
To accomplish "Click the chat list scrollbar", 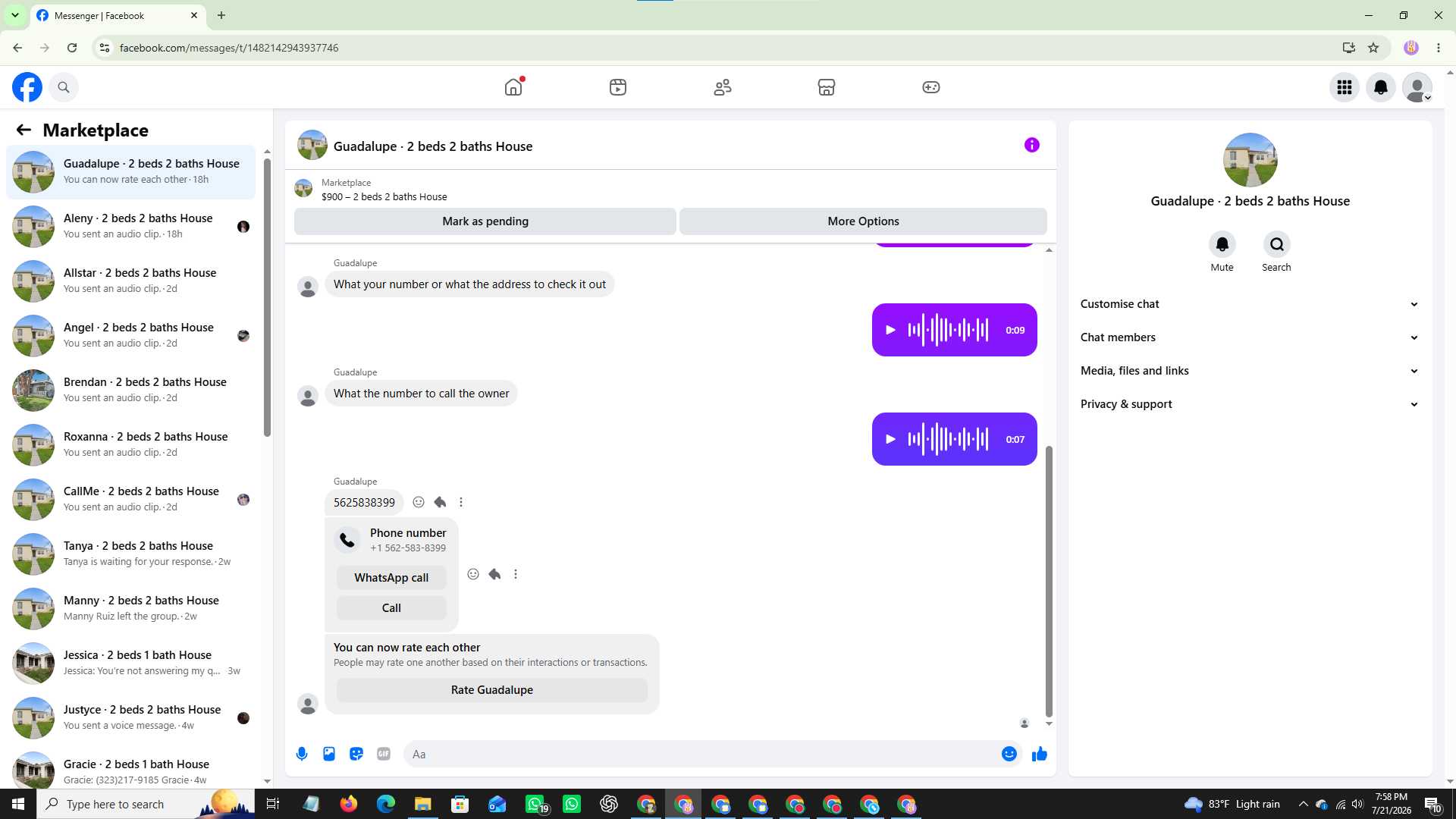I will (267, 297).
